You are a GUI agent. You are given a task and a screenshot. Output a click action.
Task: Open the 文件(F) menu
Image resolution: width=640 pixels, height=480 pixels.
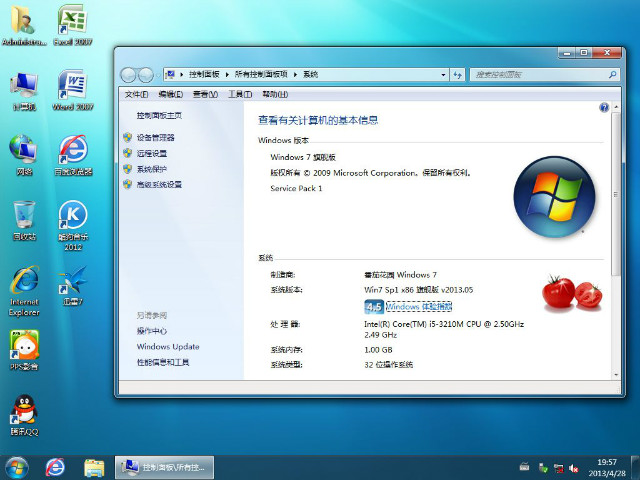click(136, 95)
